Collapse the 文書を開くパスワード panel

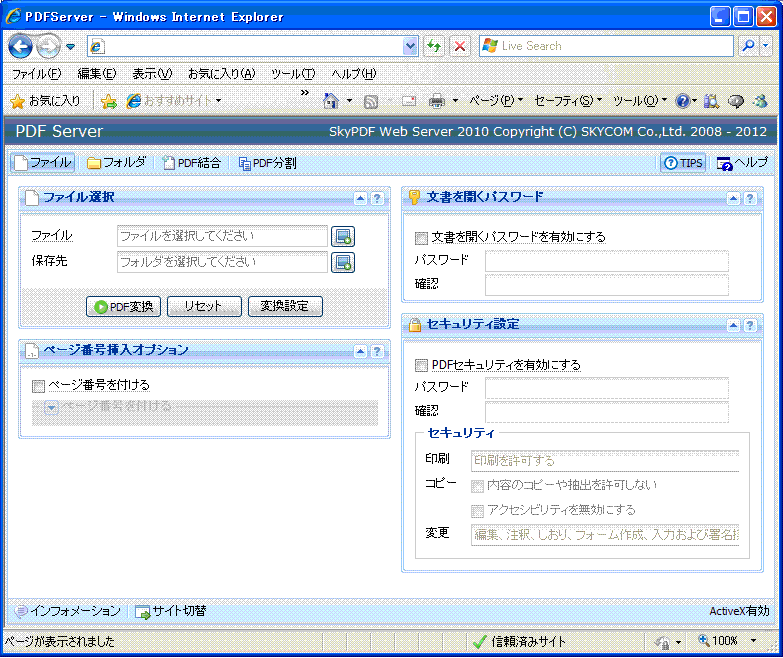click(x=732, y=198)
